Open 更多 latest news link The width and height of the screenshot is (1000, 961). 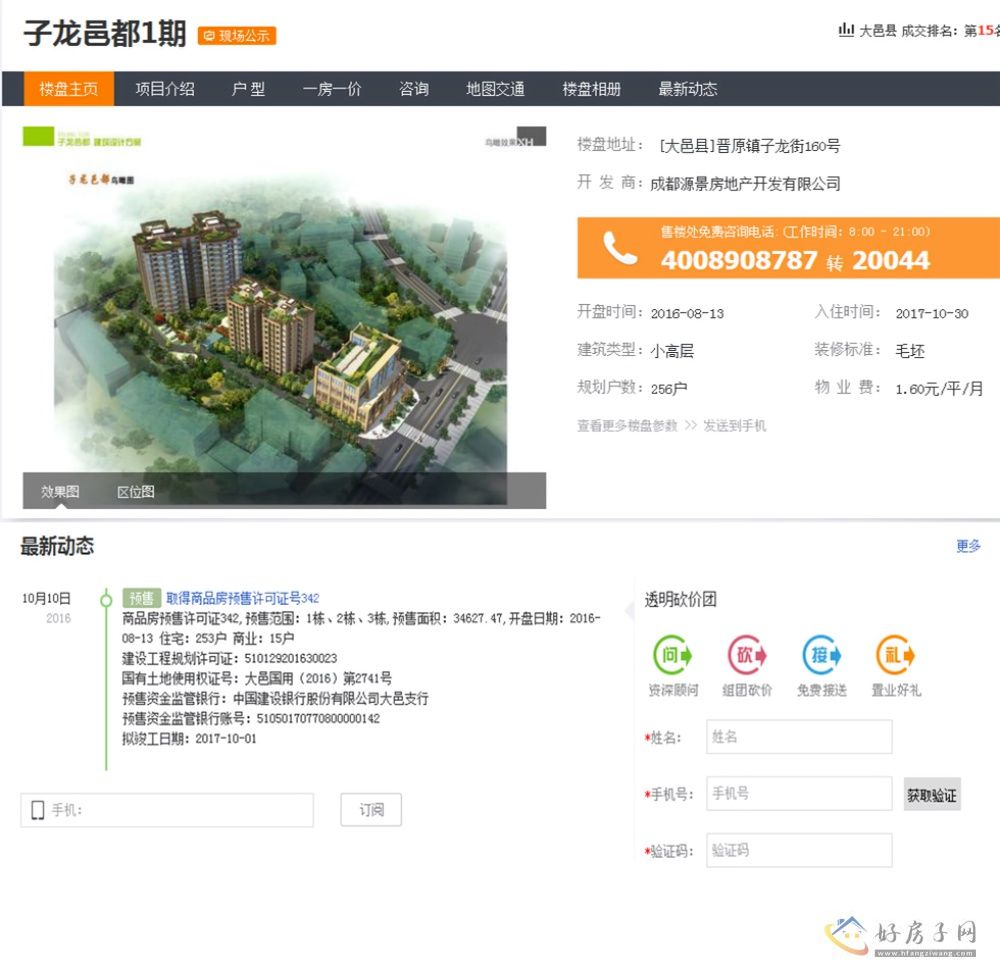(968, 546)
